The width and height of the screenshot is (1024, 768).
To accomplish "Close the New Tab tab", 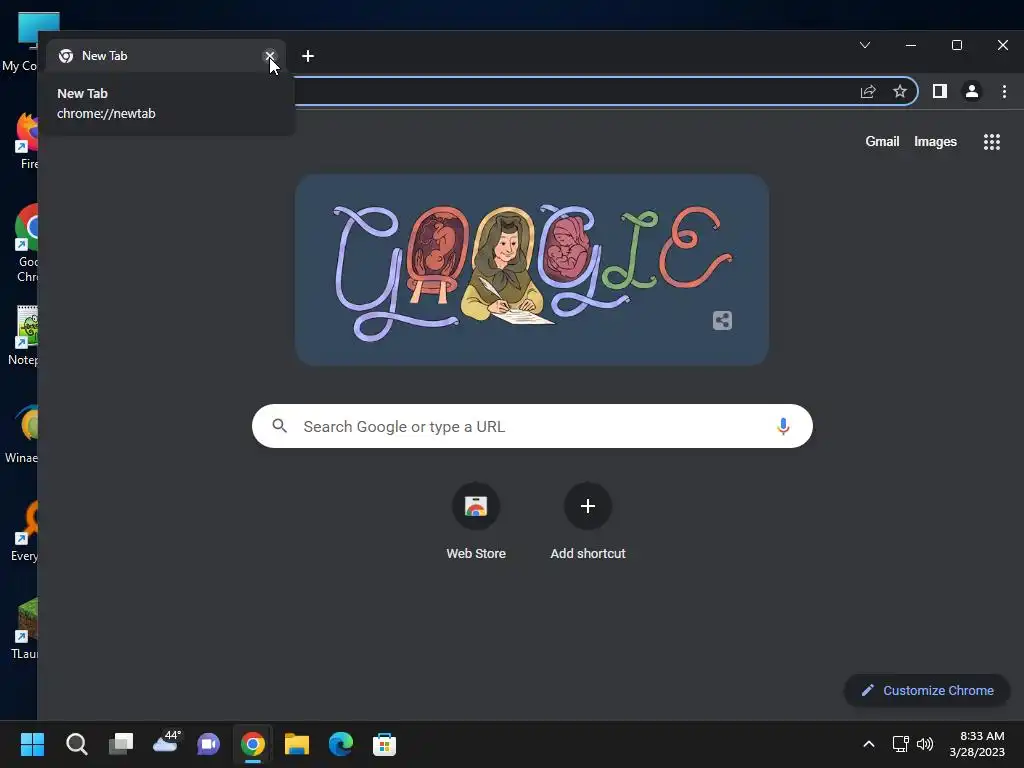I will [x=270, y=56].
